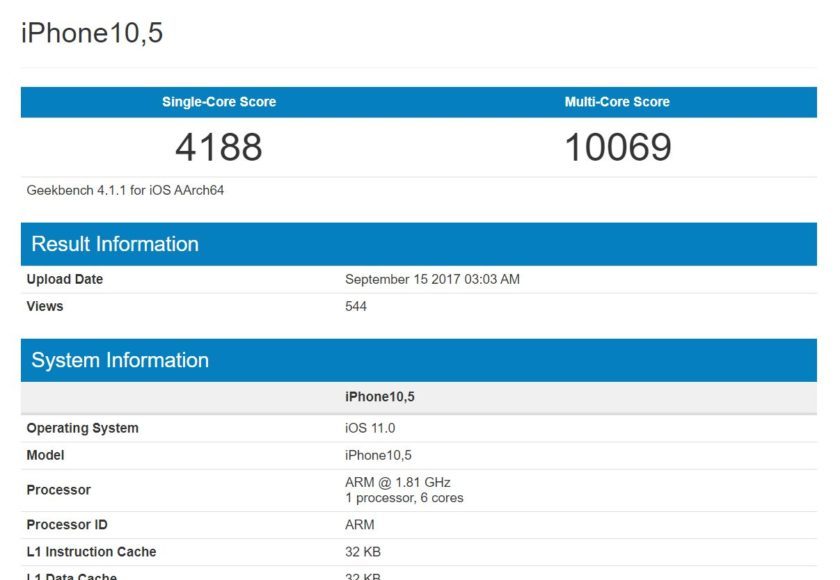
Task: Click the multi-core score value 10069
Action: coord(618,147)
